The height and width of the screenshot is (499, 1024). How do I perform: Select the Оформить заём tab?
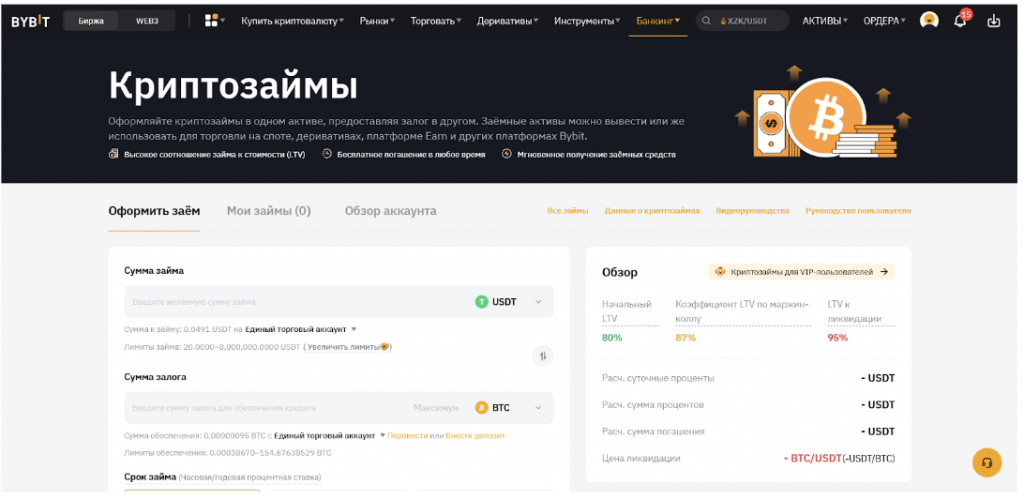point(154,211)
